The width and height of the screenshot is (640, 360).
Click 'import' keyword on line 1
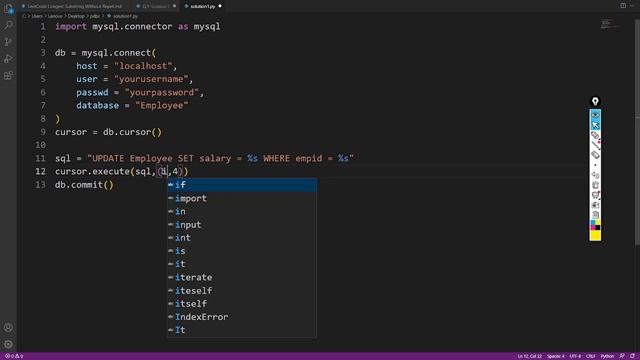point(71,27)
